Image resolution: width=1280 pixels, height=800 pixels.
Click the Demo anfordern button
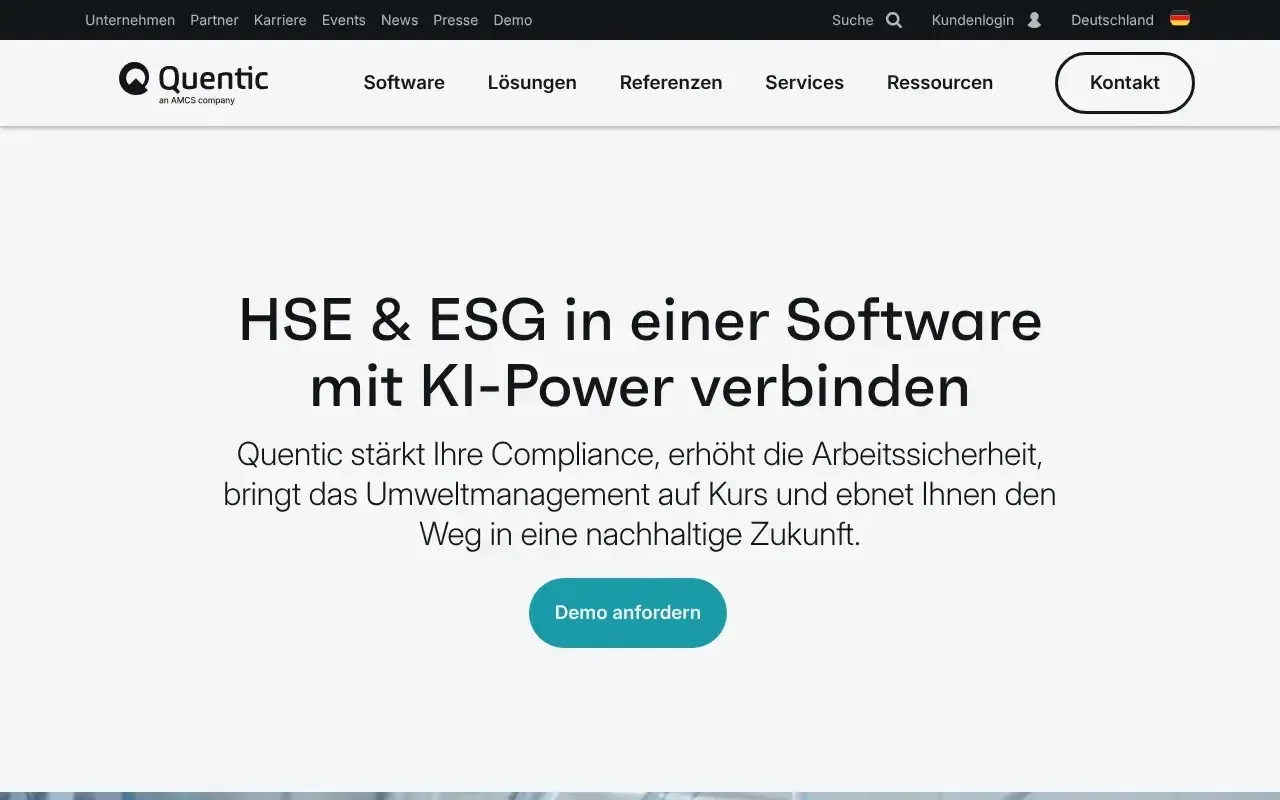tap(627, 612)
